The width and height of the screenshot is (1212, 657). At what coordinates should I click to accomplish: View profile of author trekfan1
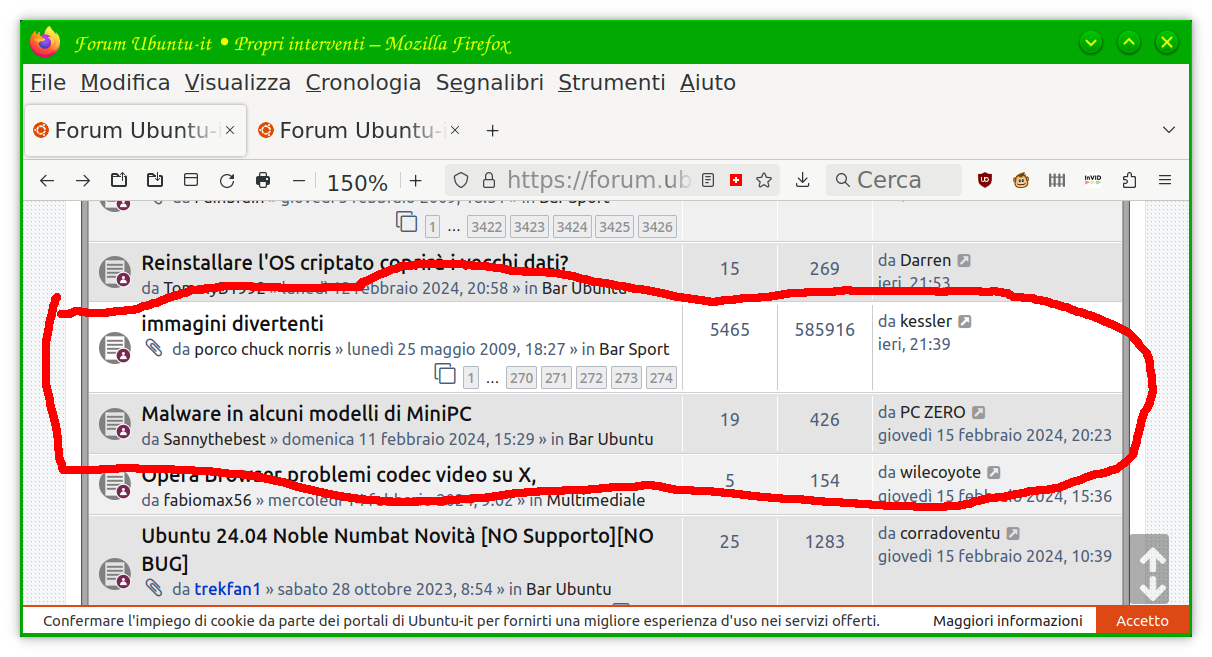pos(227,589)
